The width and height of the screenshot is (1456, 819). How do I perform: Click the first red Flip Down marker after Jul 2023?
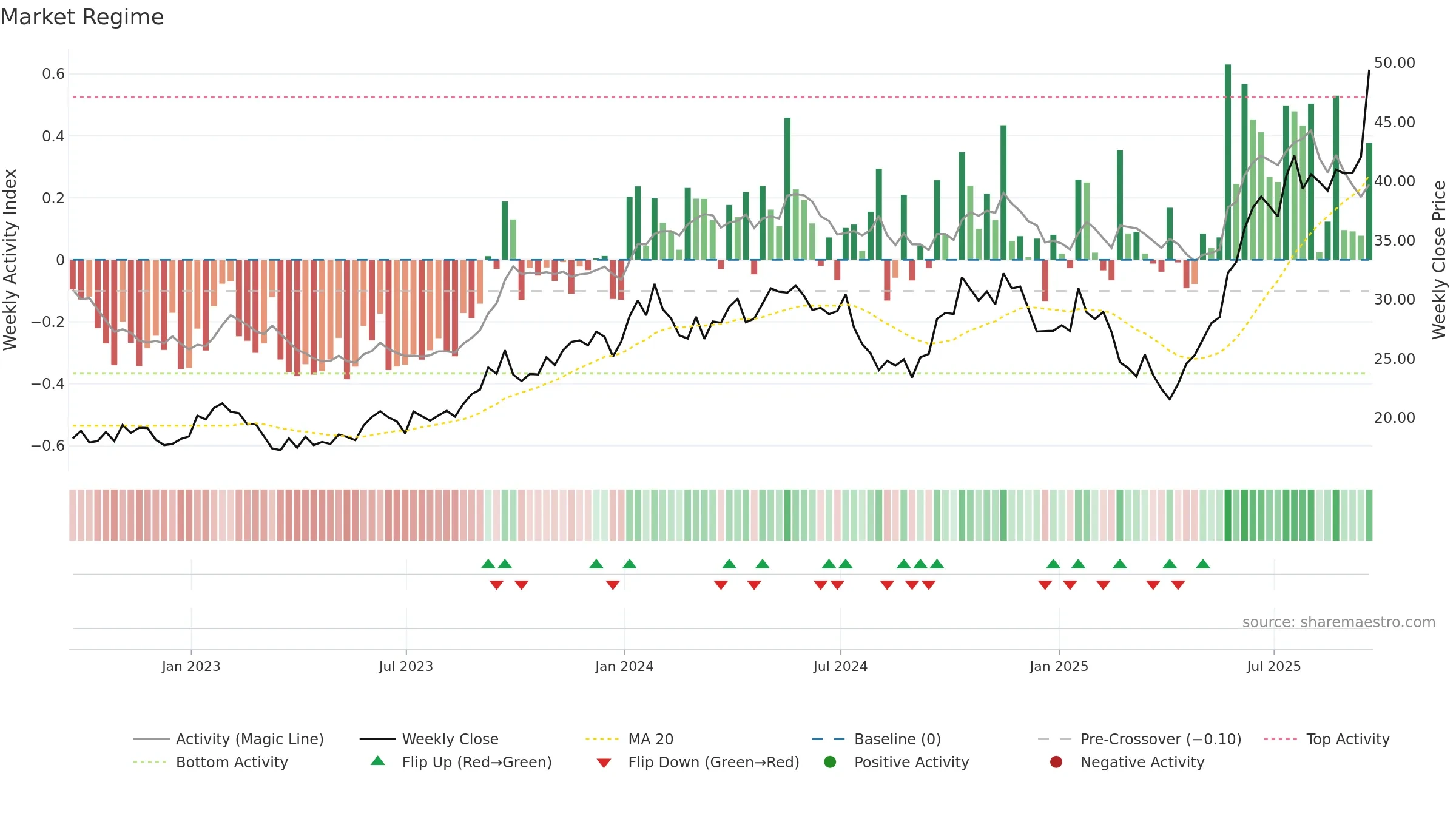[496, 585]
